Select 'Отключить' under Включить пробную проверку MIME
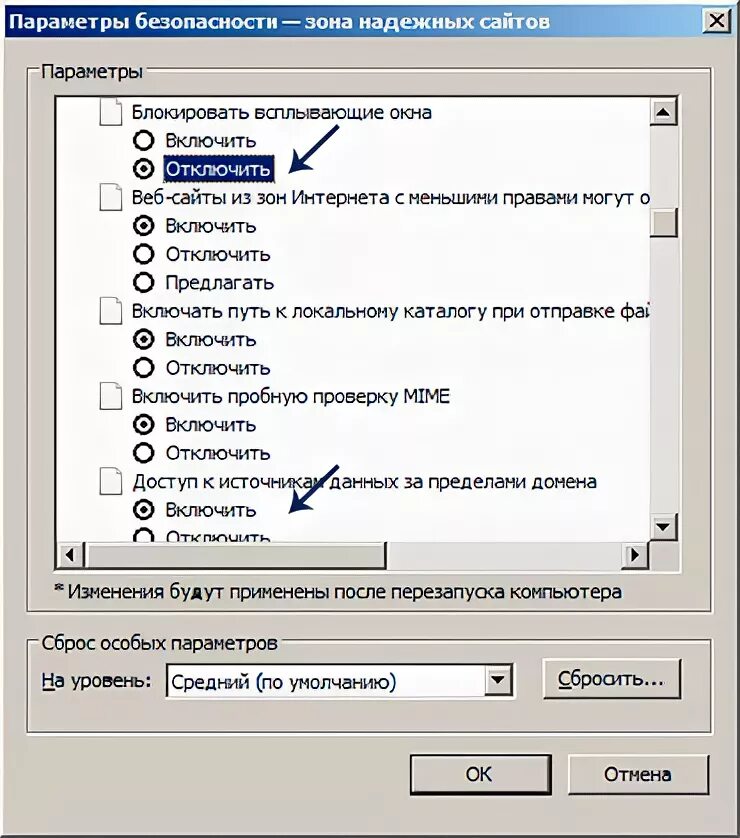Image resolution: width=740 pixels, height=838 pixels. 144,453
